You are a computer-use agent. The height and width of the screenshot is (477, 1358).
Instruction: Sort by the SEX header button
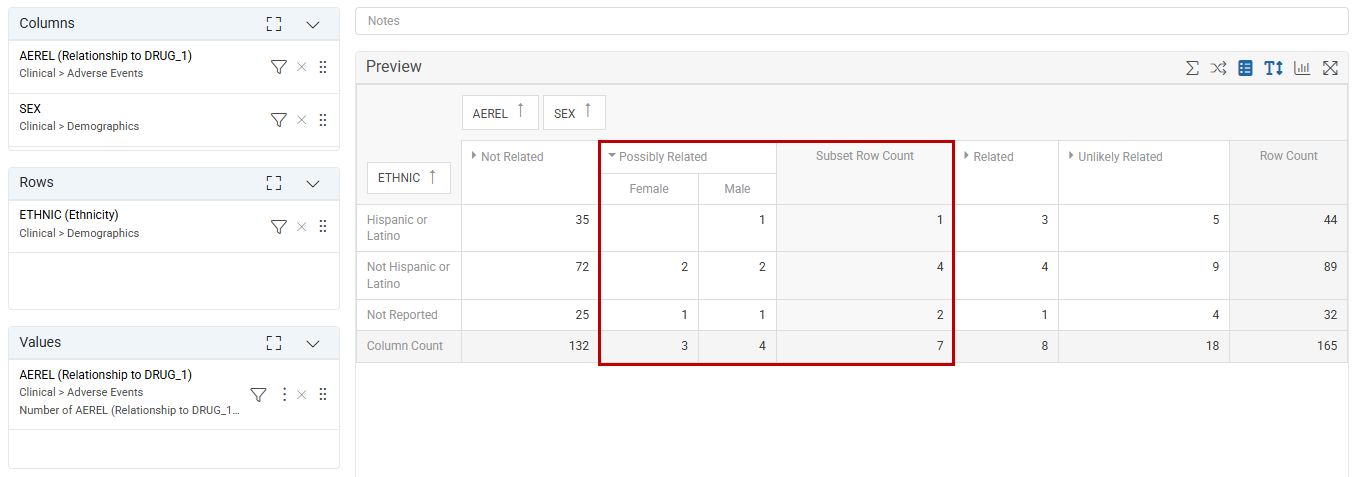[574, 113]
